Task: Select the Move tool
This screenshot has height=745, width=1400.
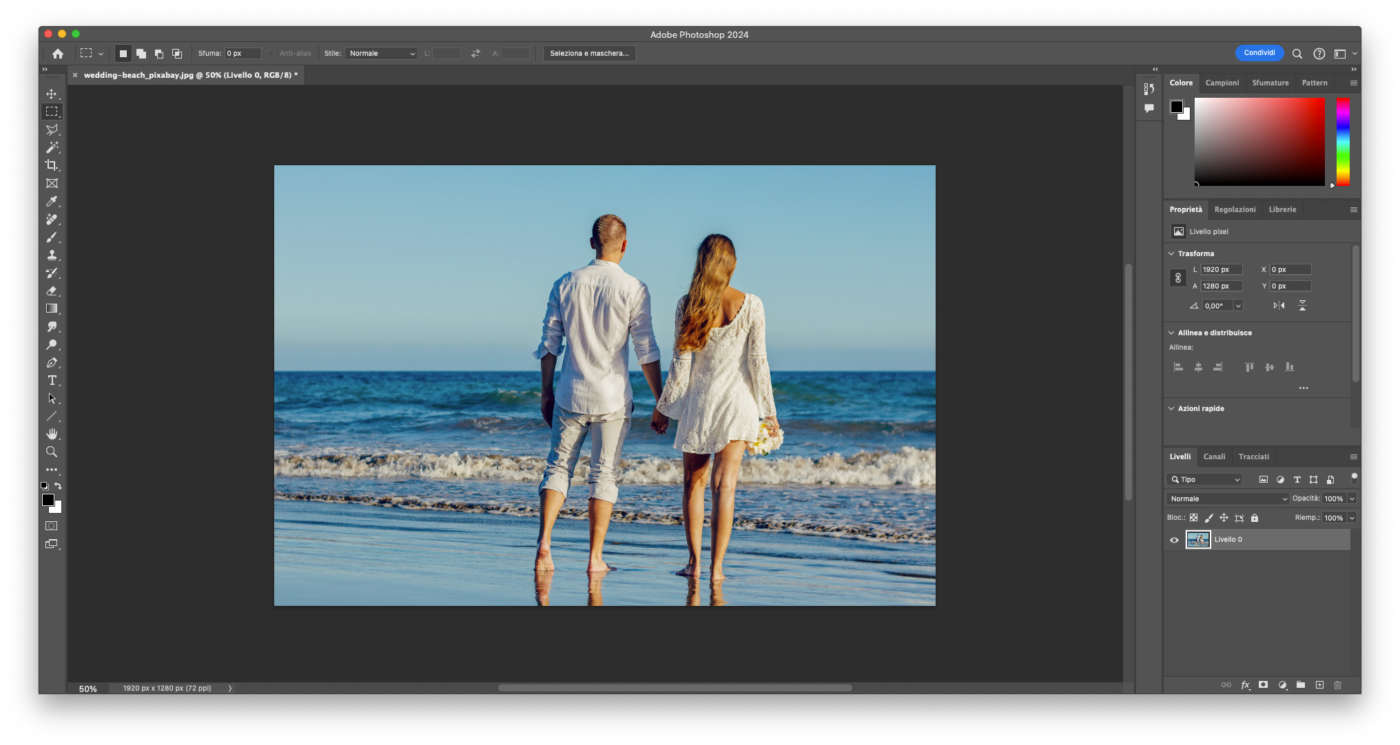Action: coord(52,94)
